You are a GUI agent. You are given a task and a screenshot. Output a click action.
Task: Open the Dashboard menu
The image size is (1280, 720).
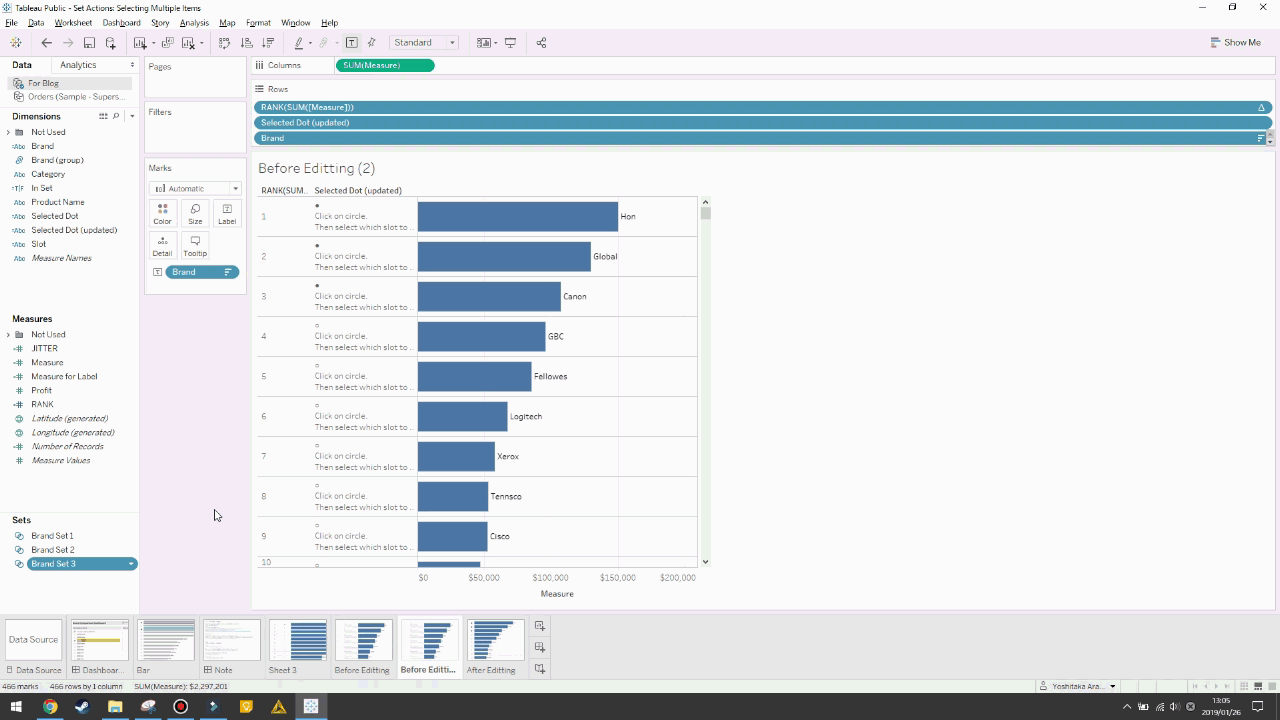pyautogui.click(x=121, y=23)
